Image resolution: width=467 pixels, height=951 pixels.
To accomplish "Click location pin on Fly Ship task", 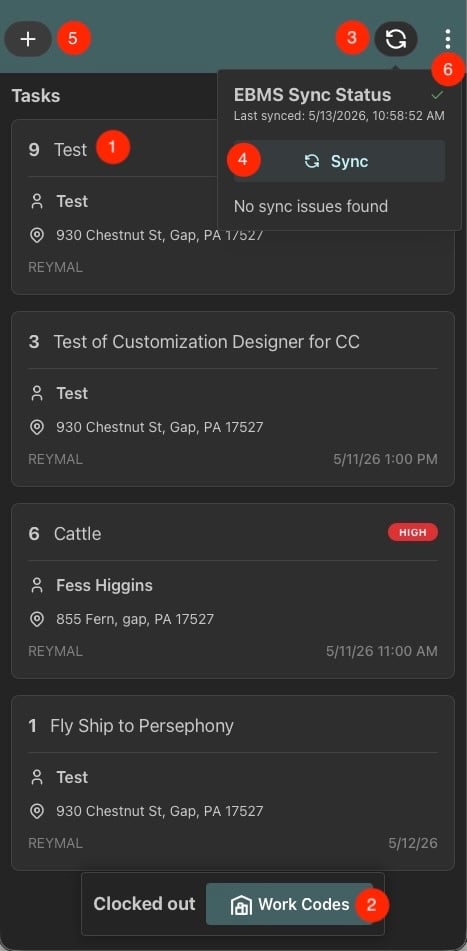I will click(x=37, y=811).
